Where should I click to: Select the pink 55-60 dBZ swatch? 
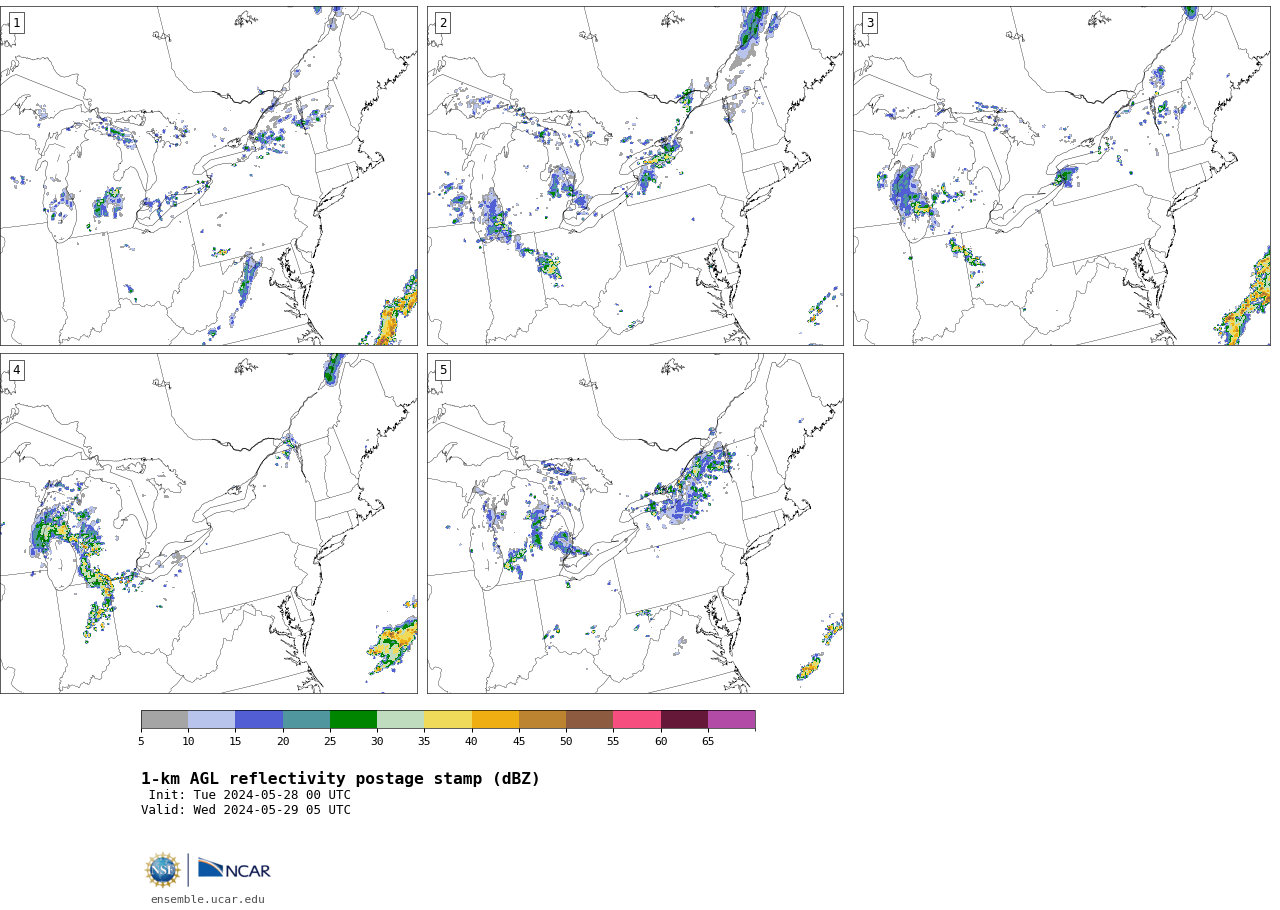tap(637, 720)
